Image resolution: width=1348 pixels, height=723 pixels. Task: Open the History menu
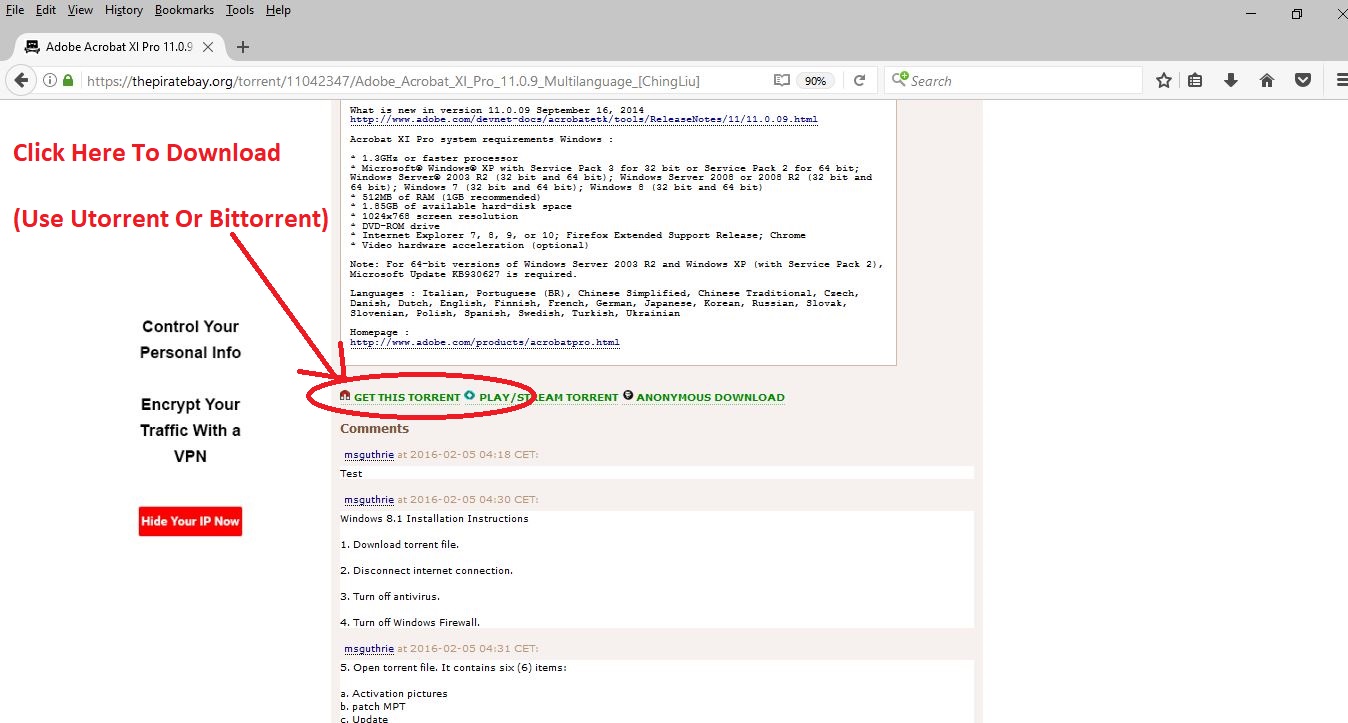[x=123, y=10]
